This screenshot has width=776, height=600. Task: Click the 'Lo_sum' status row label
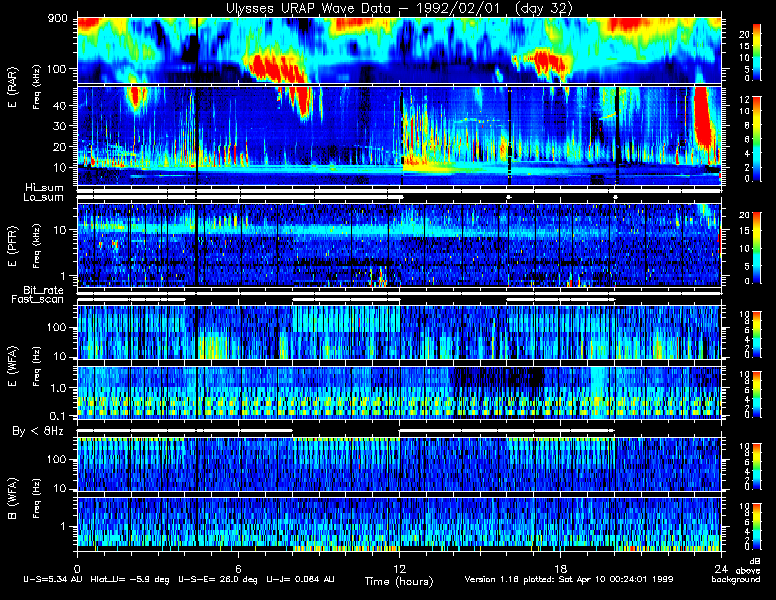43,197
